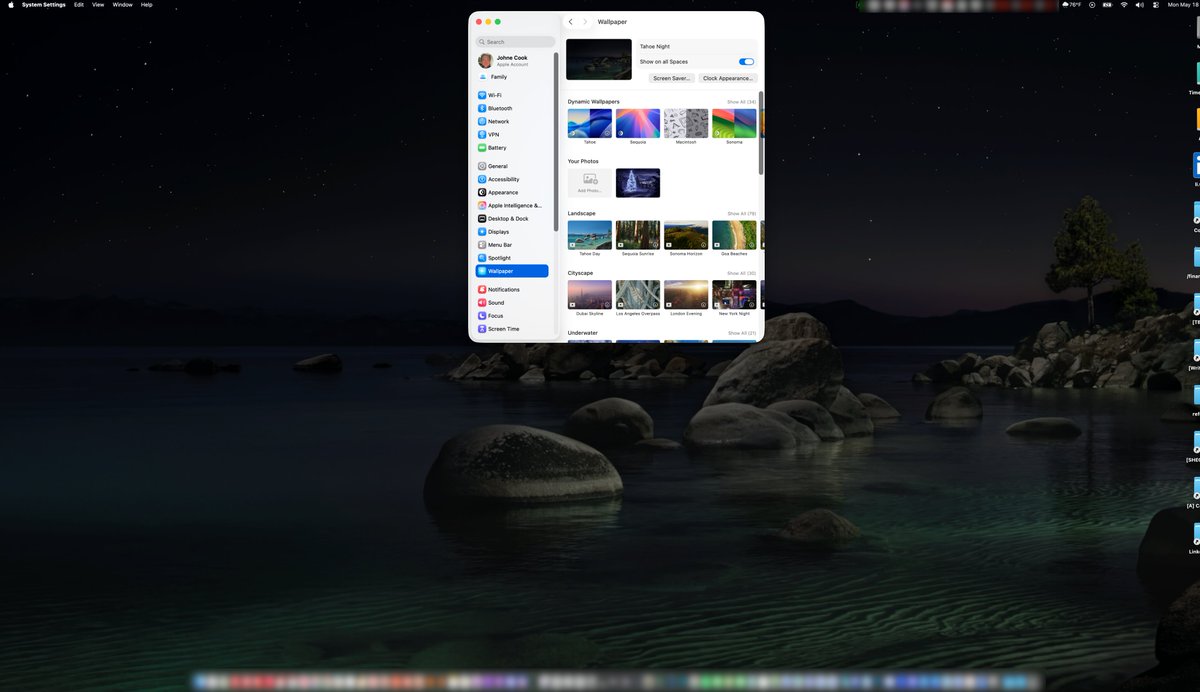Select Desktop & Dock in sidebar

click(512, 218)
